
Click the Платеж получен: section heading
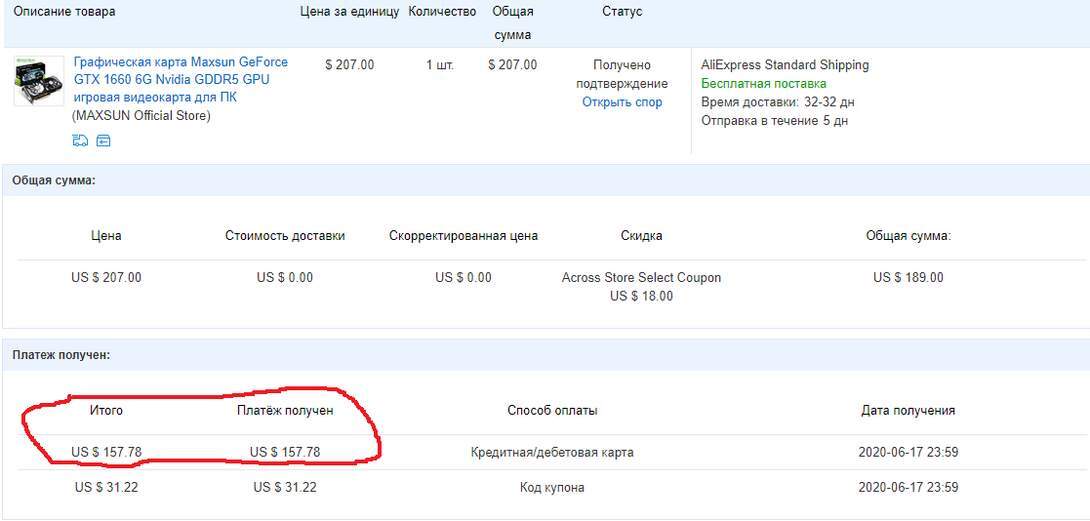pos(61,355)
